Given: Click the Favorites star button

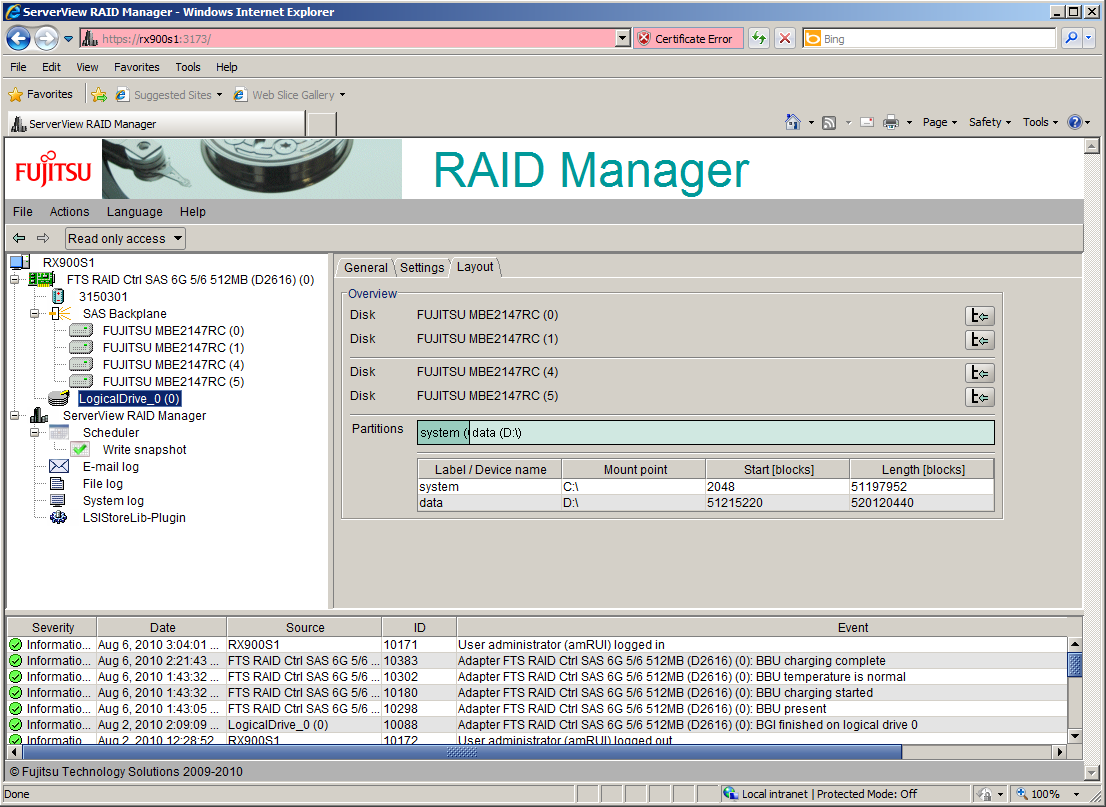Looking at the screenshot, I should click(x=40, y=95).
